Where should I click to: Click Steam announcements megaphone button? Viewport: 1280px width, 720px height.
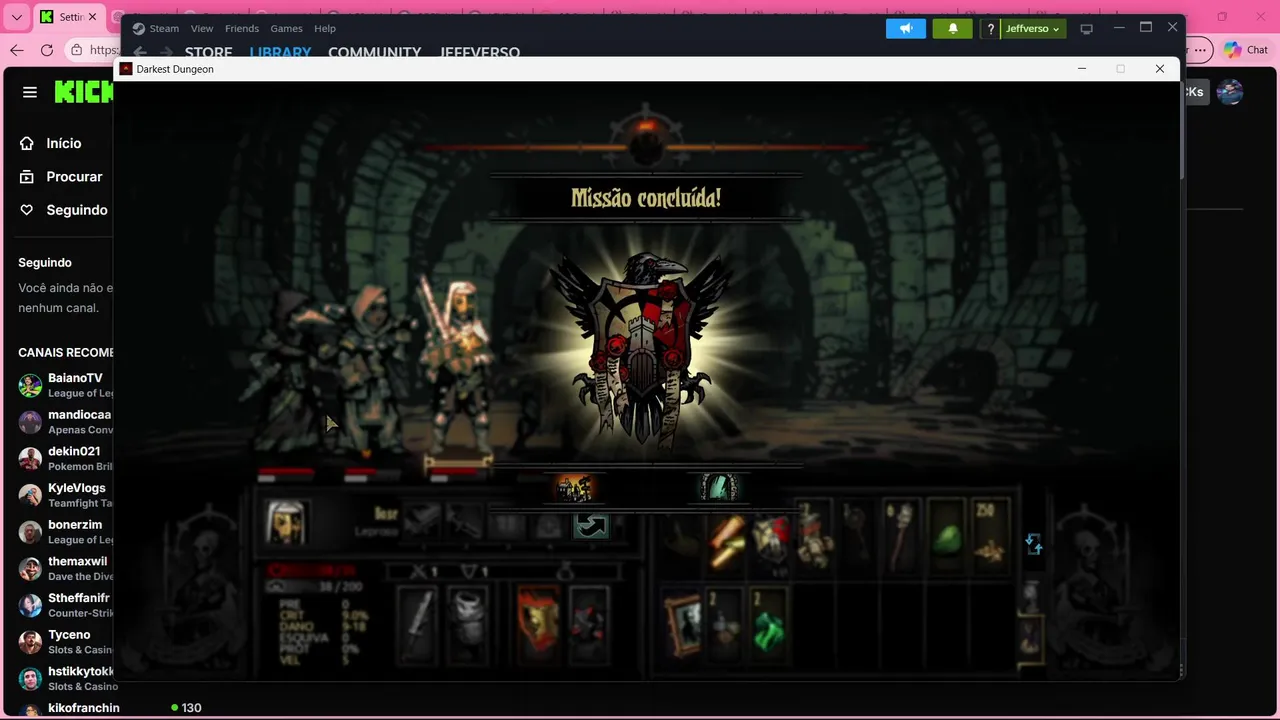(906, 28)
